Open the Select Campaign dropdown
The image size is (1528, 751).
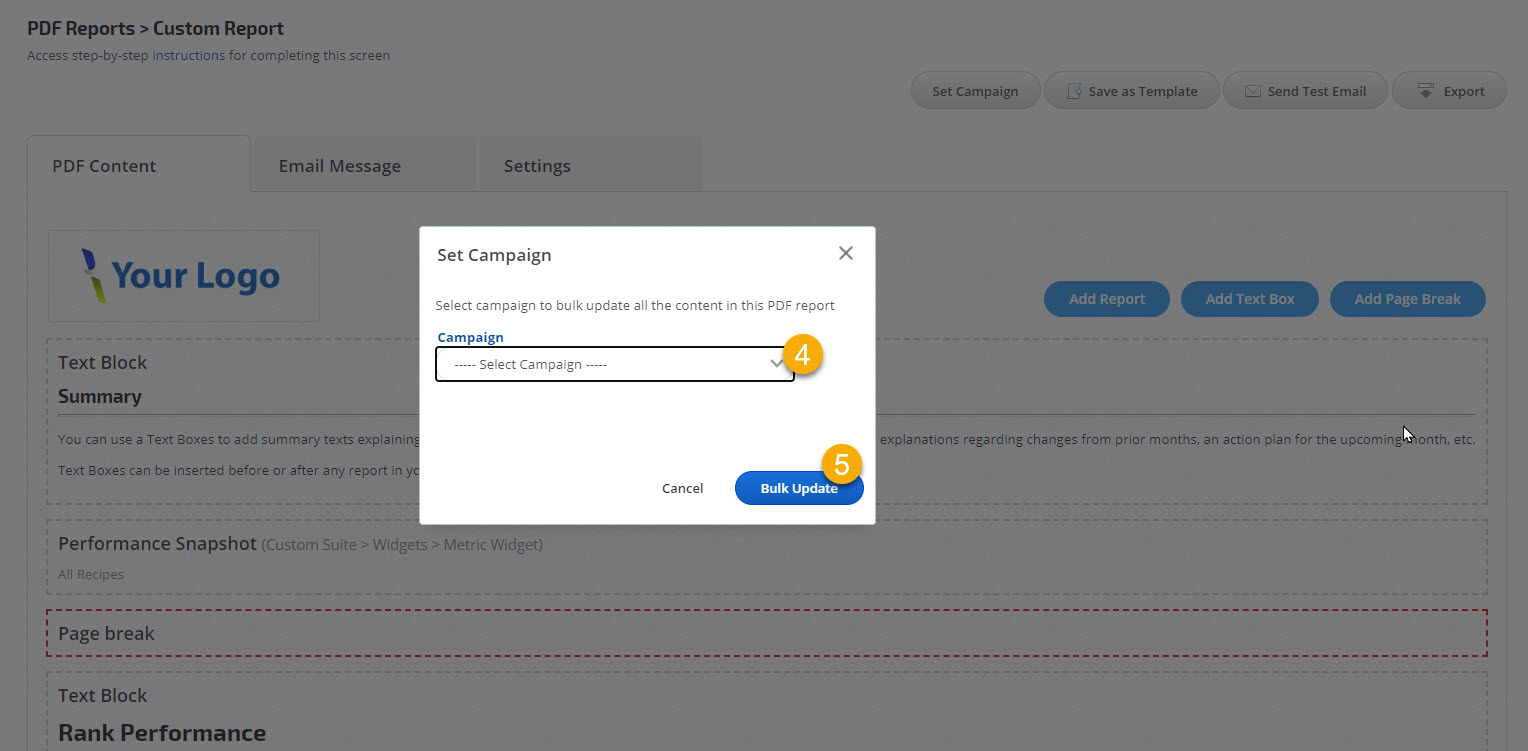[614, 365]
